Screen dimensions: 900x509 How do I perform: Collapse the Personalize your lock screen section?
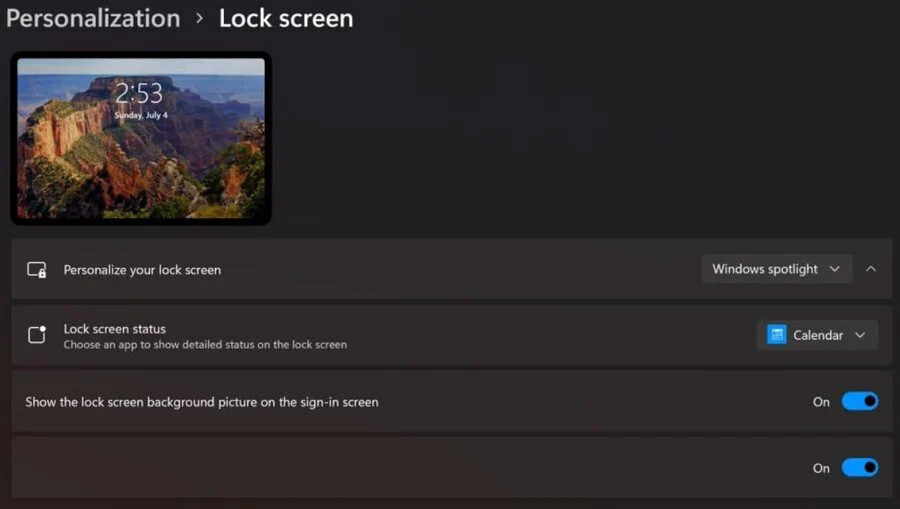871,269
